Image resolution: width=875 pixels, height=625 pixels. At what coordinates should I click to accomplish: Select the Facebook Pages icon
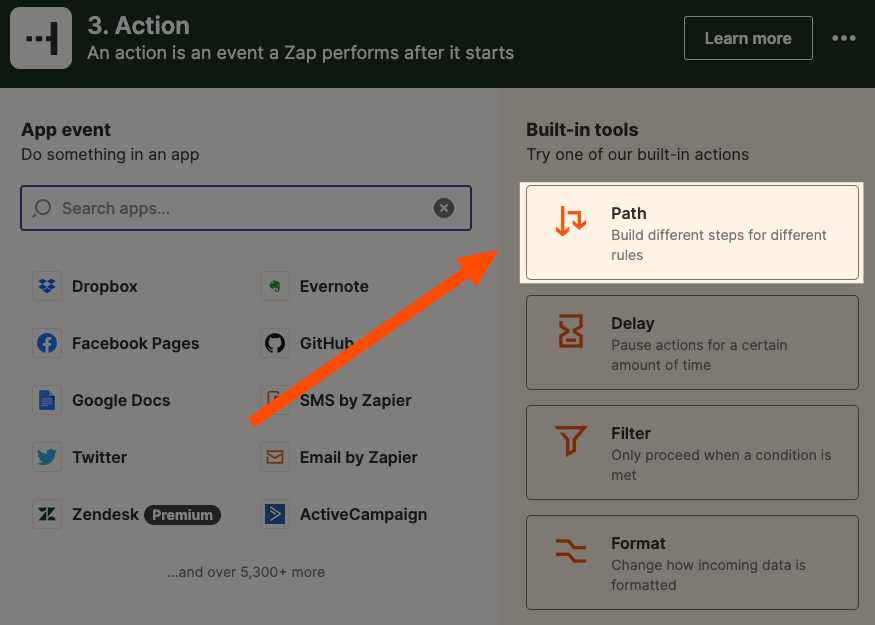47,343
